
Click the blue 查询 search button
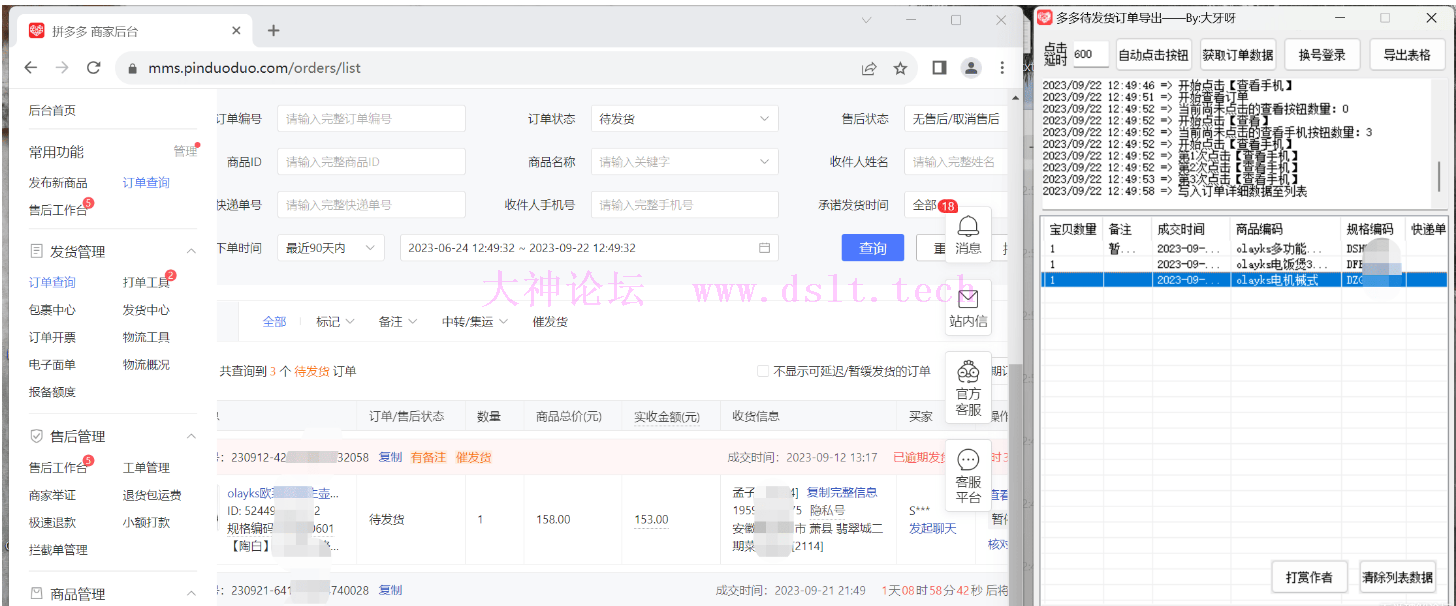click(x=873, y=248)
